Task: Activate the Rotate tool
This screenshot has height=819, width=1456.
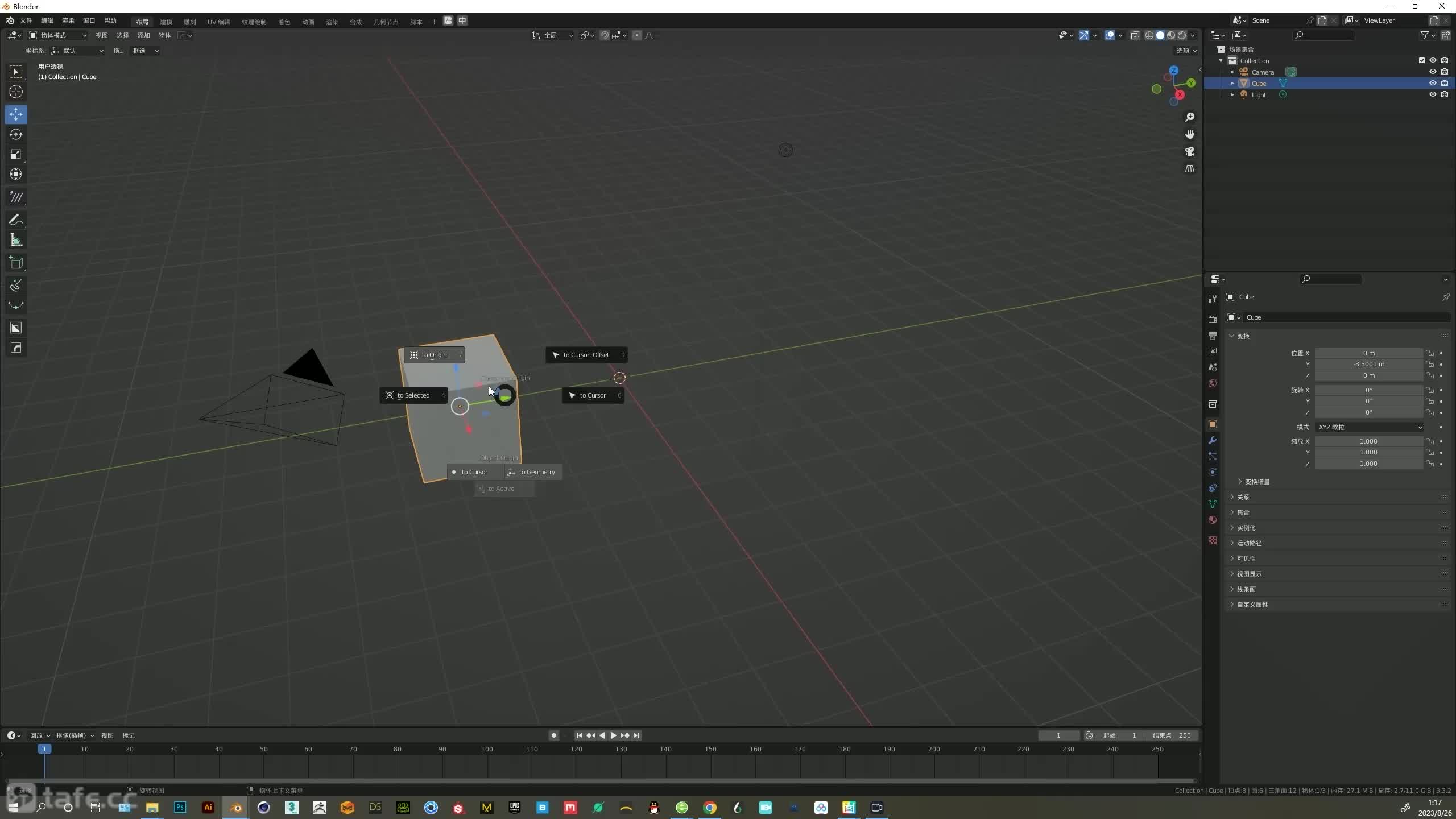Action: coord(16,134)
